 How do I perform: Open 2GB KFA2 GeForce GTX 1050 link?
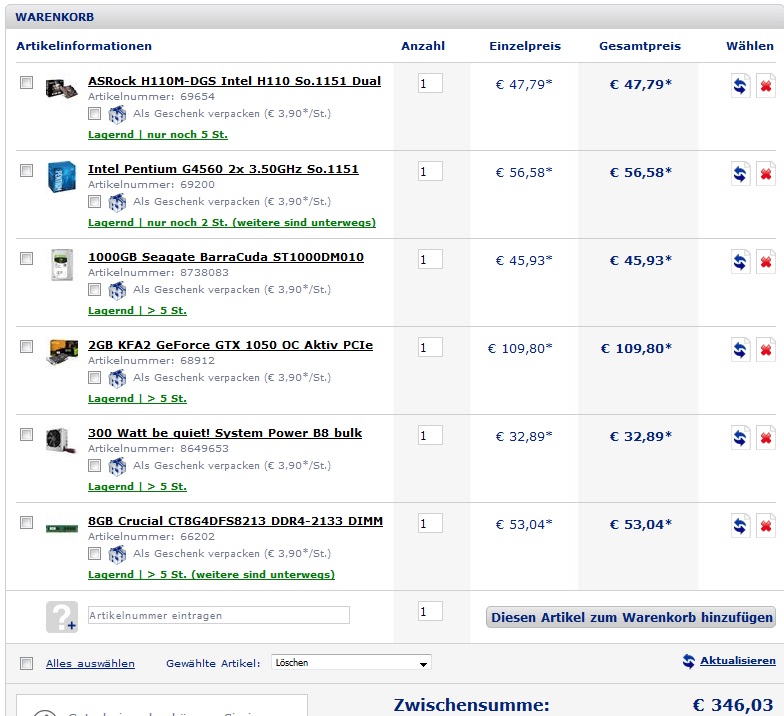230,345
